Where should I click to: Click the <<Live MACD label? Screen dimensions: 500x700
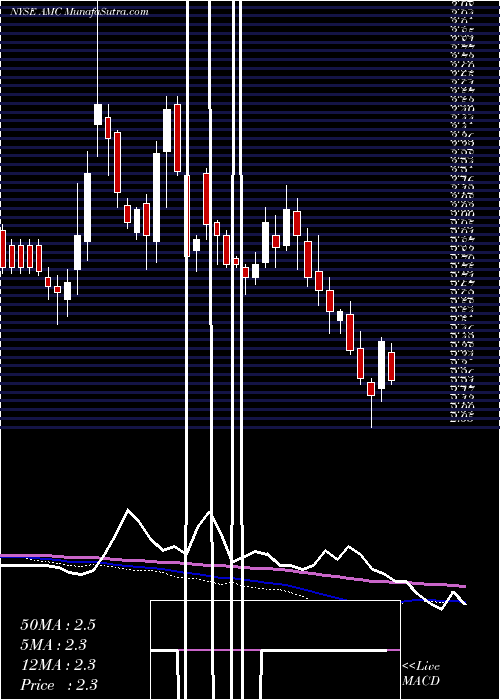coord(421,674)
